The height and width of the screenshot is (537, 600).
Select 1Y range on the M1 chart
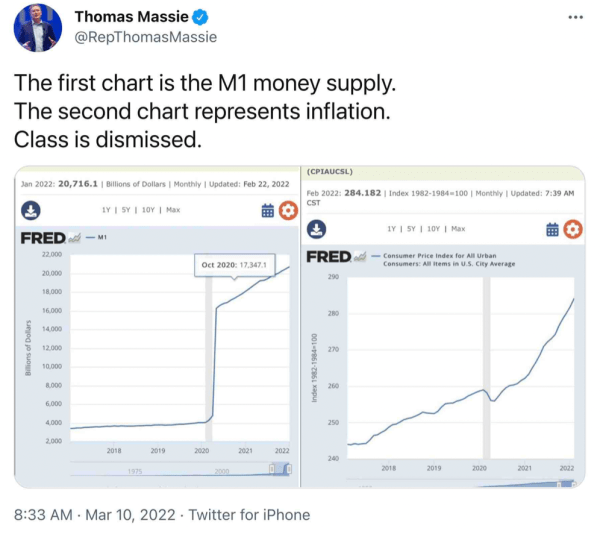[x=106, y=210]
